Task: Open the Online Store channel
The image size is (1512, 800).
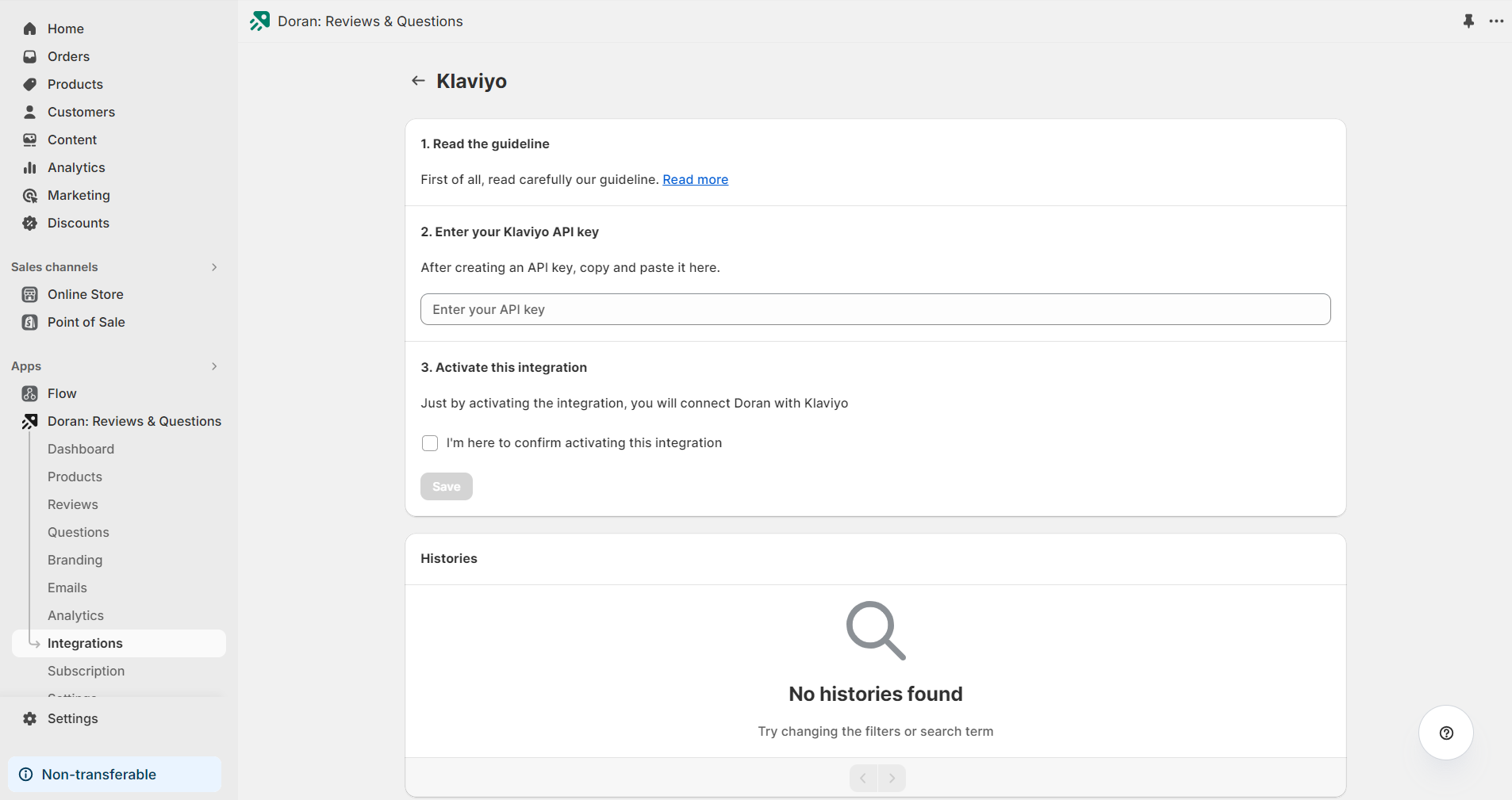Action: pyautogui.click(x=86, y=294)
